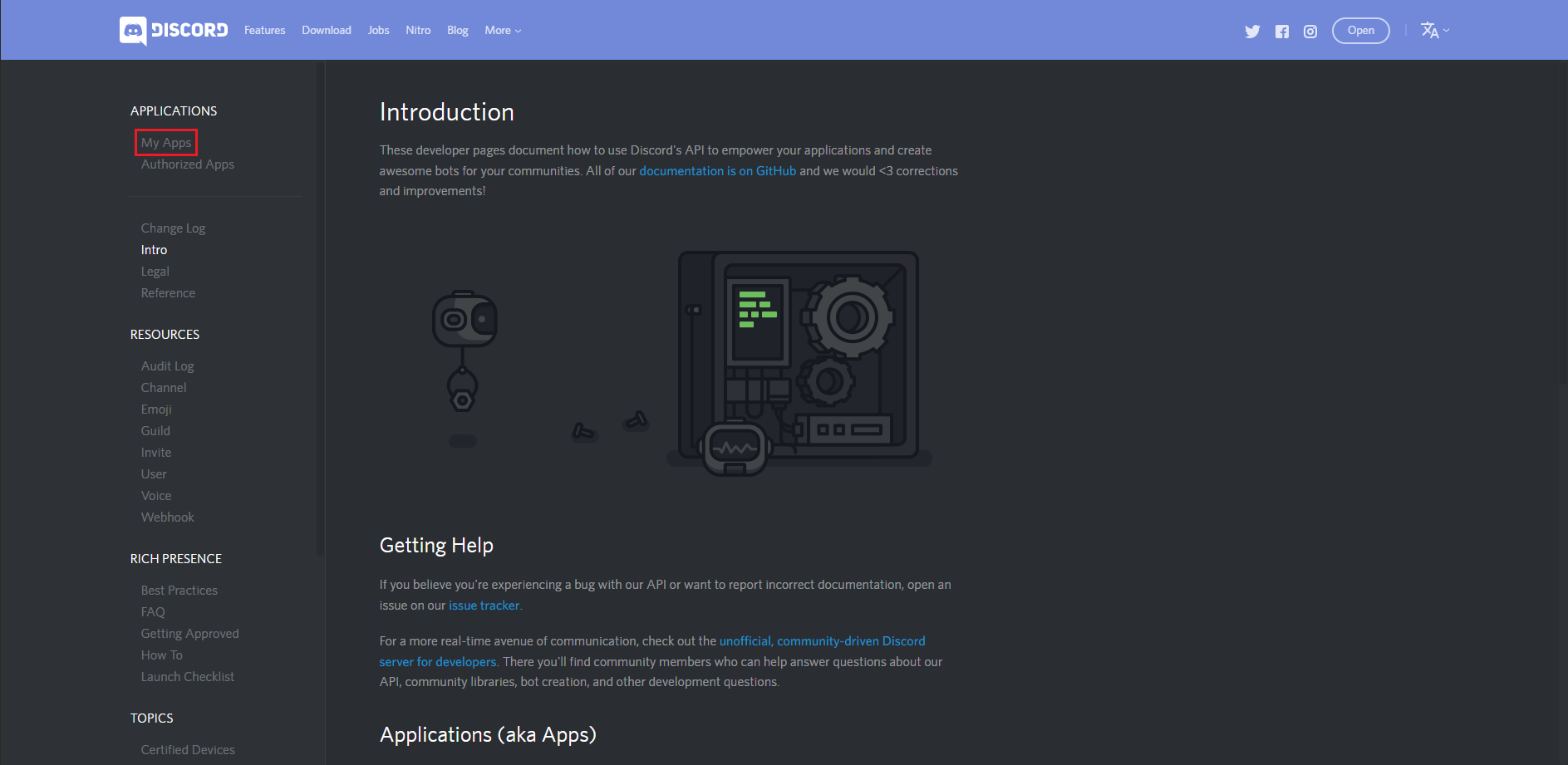This screenshot has height=765, width=1568.
Task: Click the Open button in header
Action: 1361,31
